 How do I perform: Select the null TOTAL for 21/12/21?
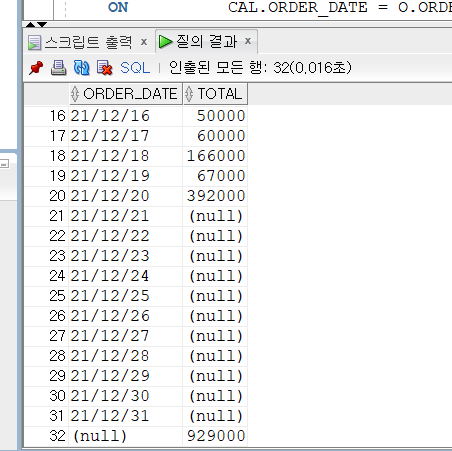[x=215, y=216]
